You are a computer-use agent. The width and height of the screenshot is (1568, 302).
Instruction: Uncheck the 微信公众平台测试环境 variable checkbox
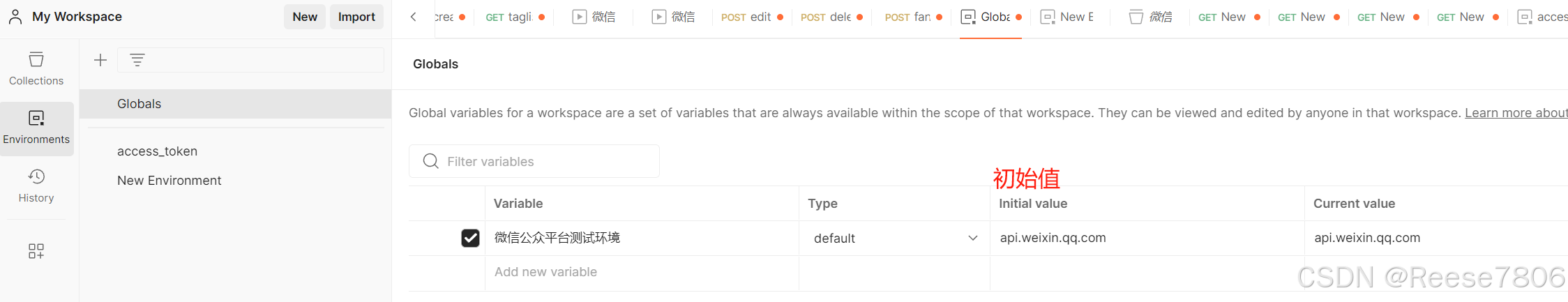(x=470, y=239)
